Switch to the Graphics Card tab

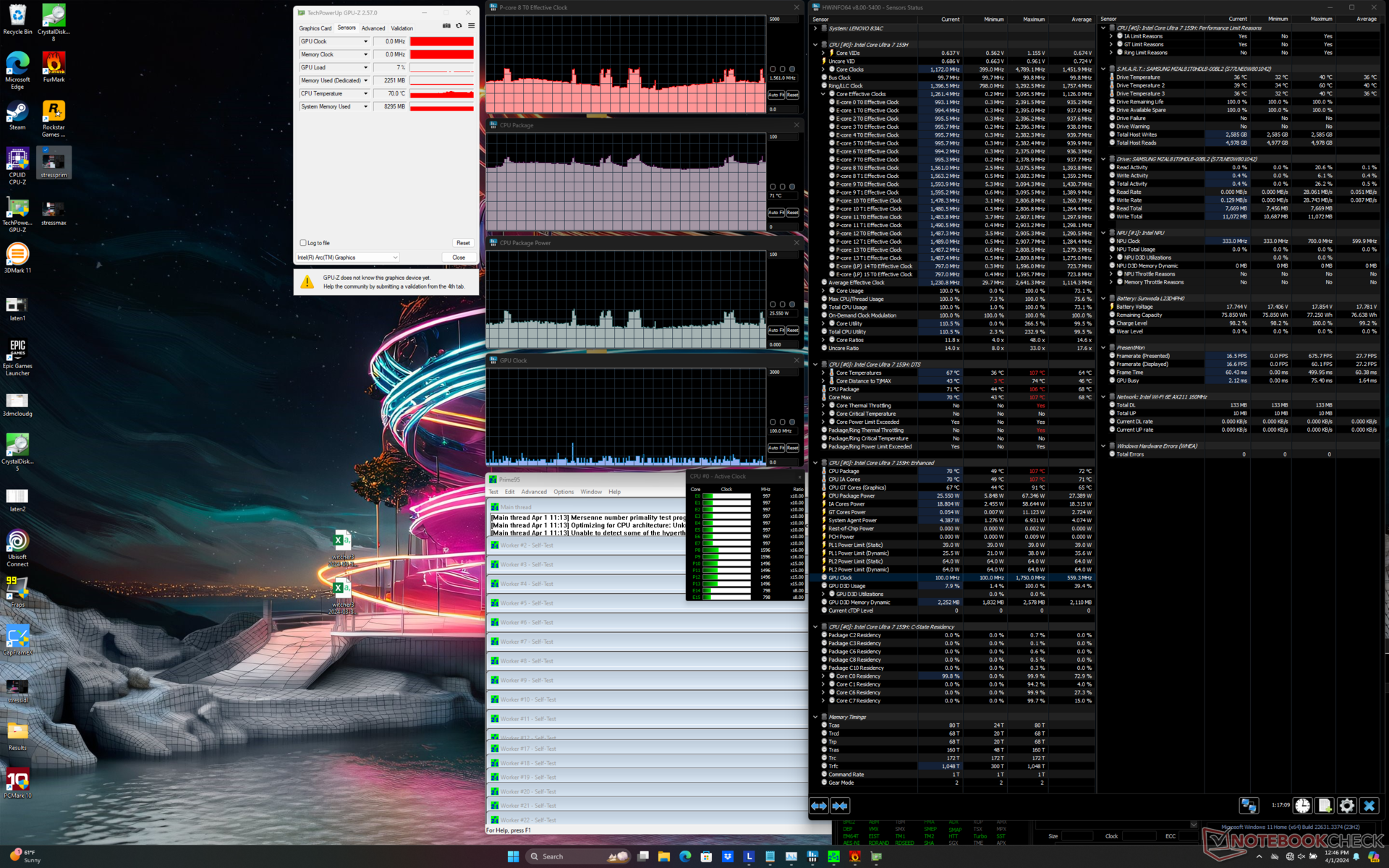315,28
